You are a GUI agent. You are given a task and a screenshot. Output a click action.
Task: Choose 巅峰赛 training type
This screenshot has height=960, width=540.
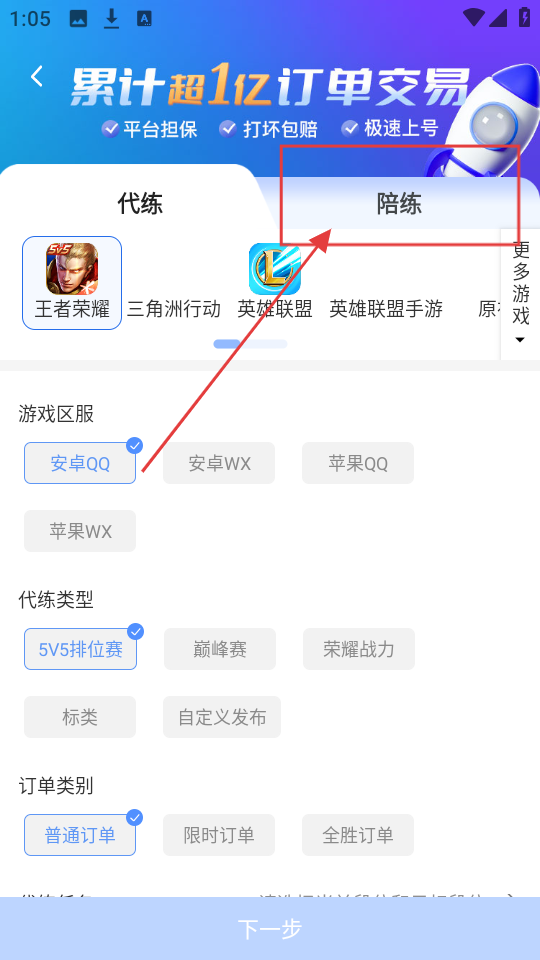coord(220,649)
